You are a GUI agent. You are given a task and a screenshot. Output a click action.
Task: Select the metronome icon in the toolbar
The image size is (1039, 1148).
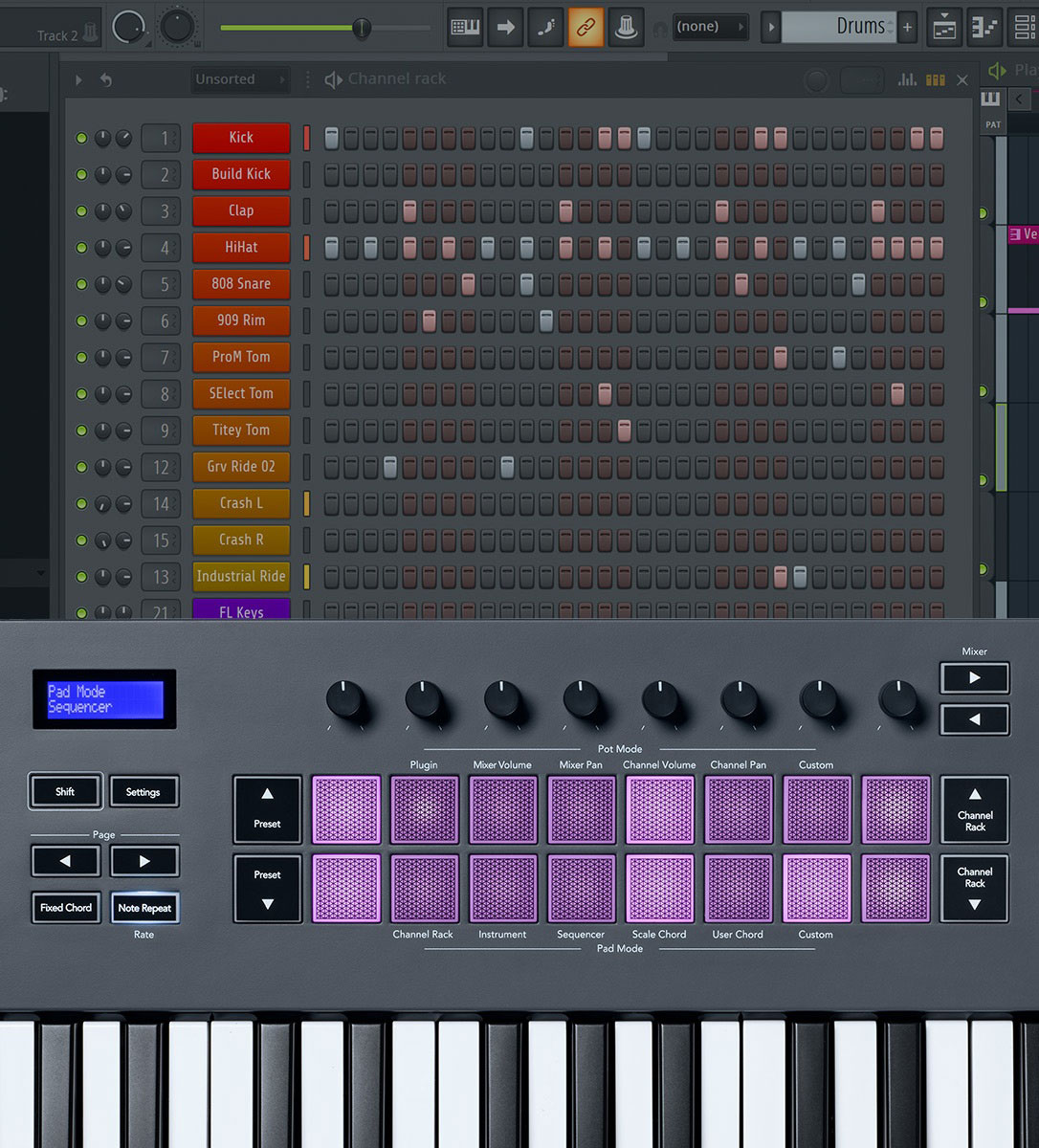pos(626,26)
